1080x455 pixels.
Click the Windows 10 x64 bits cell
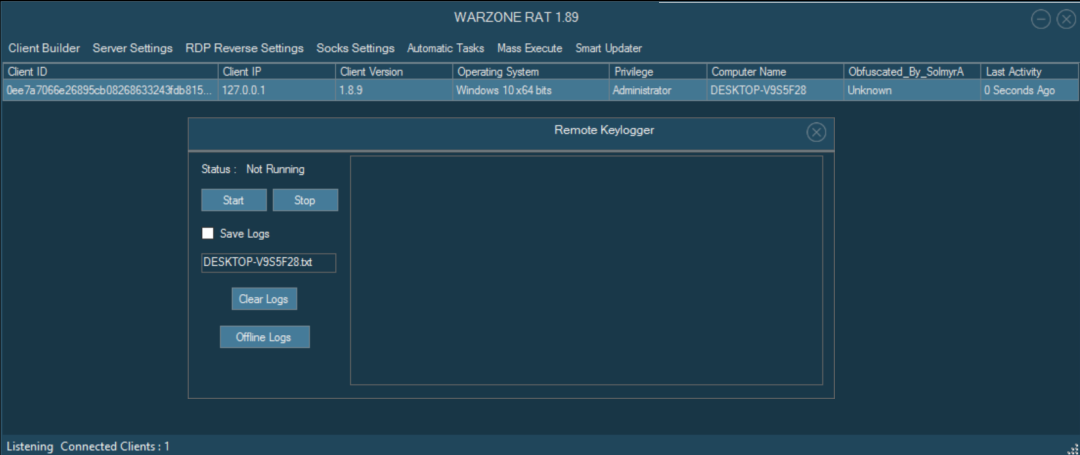click(531, 90)
